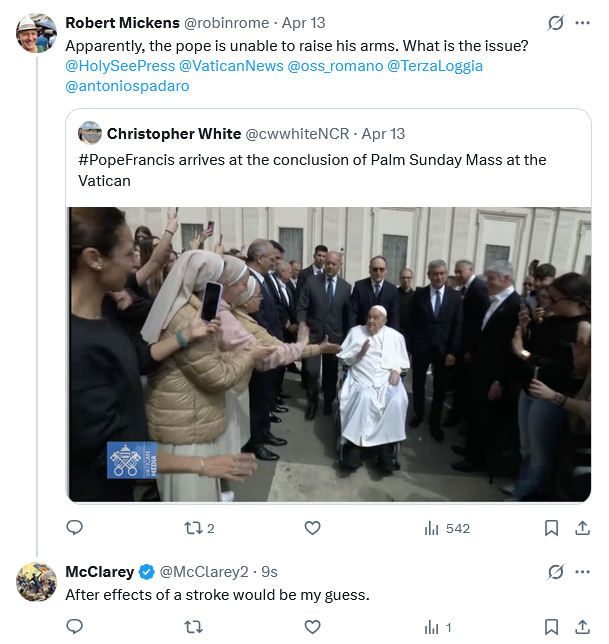
Task: Open Grok icon on McClarey's reply
Action: pyautogui.click(x=557, y=572)
